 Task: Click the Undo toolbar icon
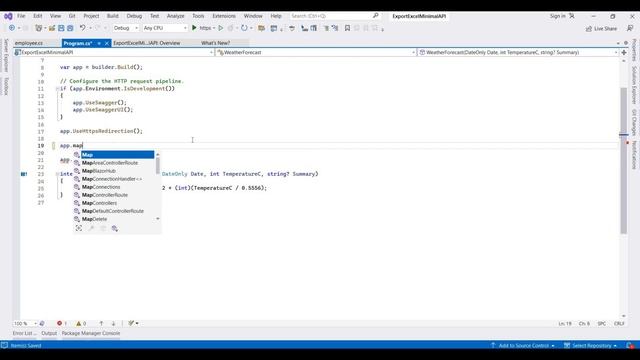tap(83, 28)
